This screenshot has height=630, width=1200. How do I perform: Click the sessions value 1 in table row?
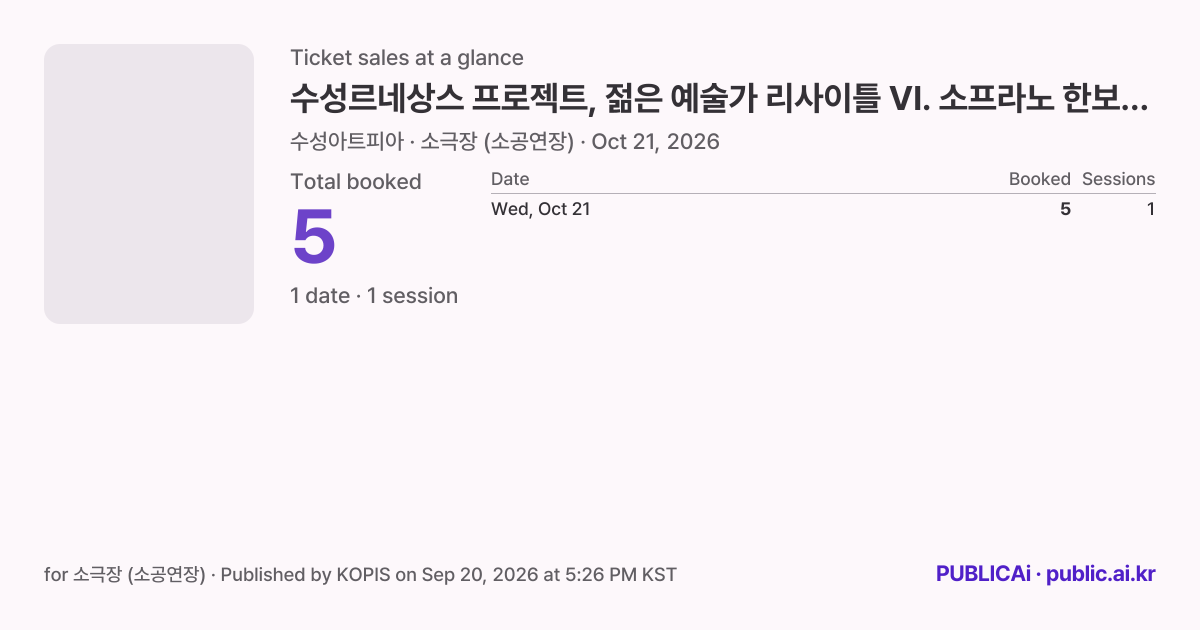[x=1150, y=209]
